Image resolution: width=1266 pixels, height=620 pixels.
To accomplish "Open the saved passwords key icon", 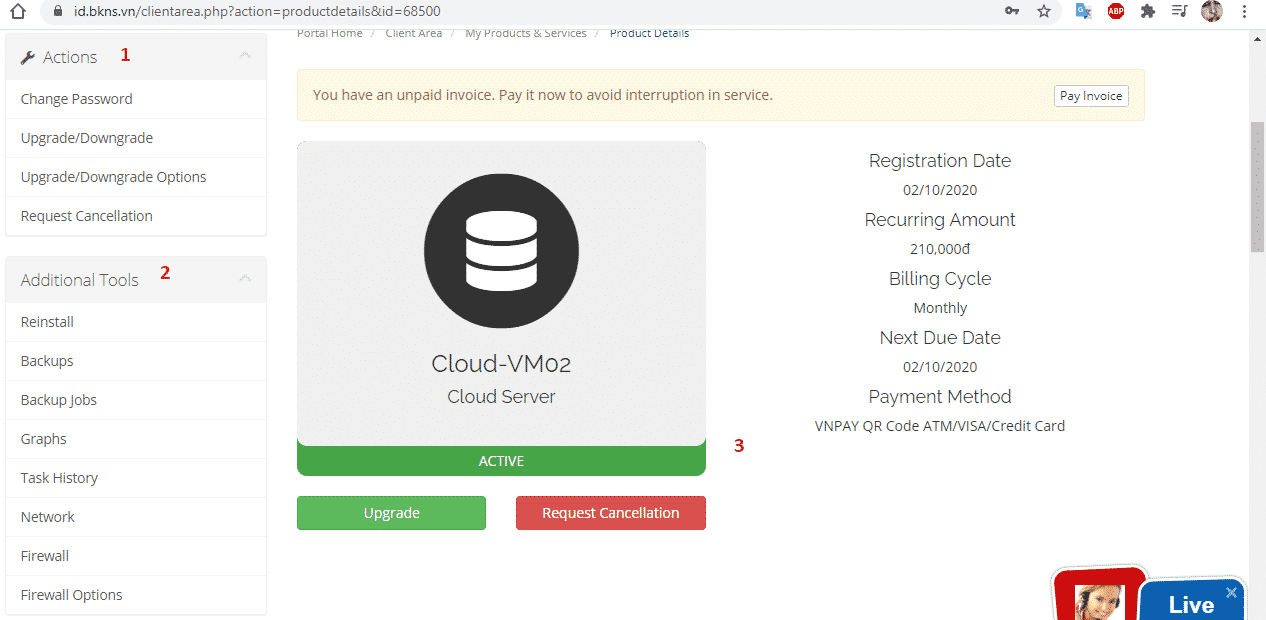I will tap(1012, 11).
